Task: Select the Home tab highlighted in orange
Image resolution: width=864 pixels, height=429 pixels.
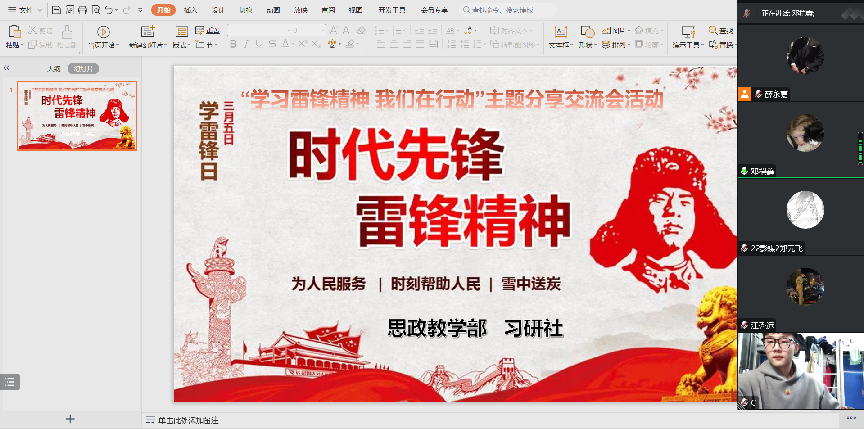Action: coord(162,10)
